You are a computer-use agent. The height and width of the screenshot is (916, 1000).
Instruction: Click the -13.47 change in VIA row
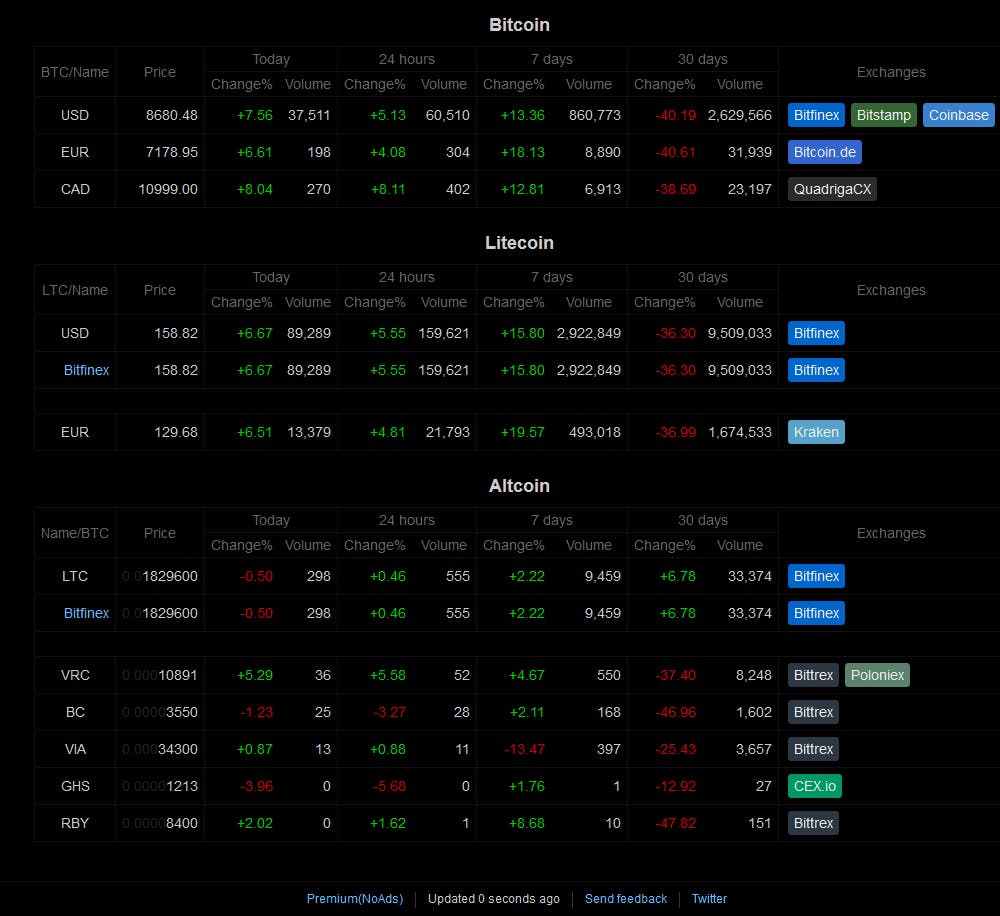pyautogui.click(x=524, y=749)
